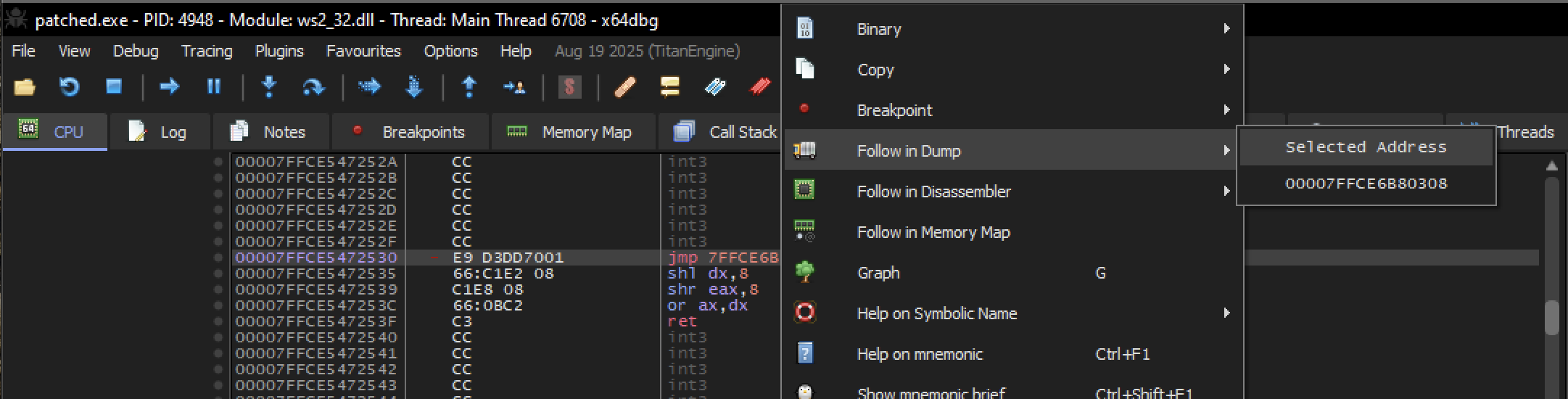Switch to the Notes tab
This screenshot has height=399, width=1568.
tap(271, 132)
